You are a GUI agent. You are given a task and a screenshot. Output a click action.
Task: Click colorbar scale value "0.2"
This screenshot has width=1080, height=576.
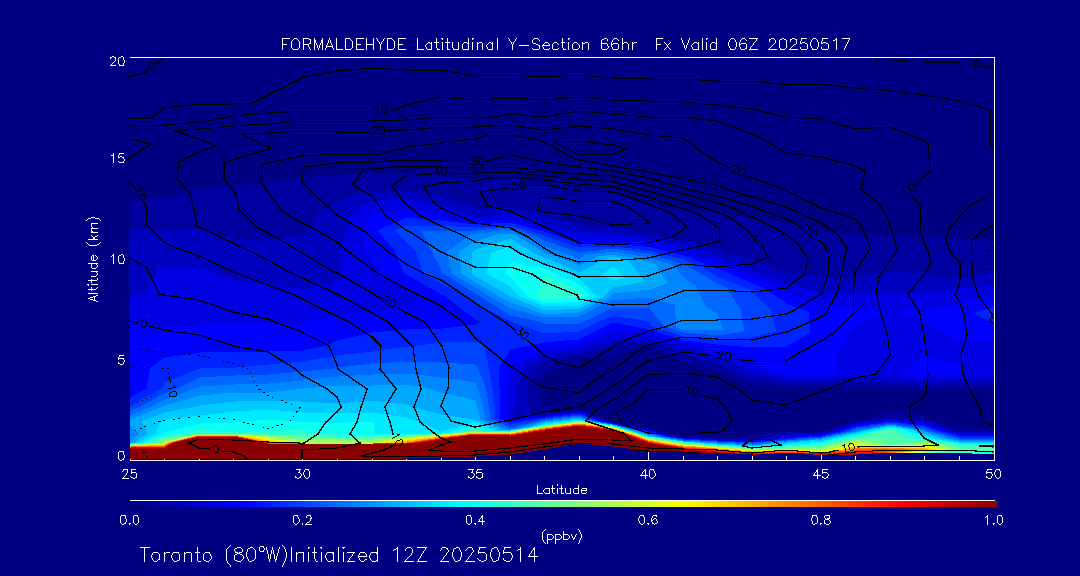302,520
